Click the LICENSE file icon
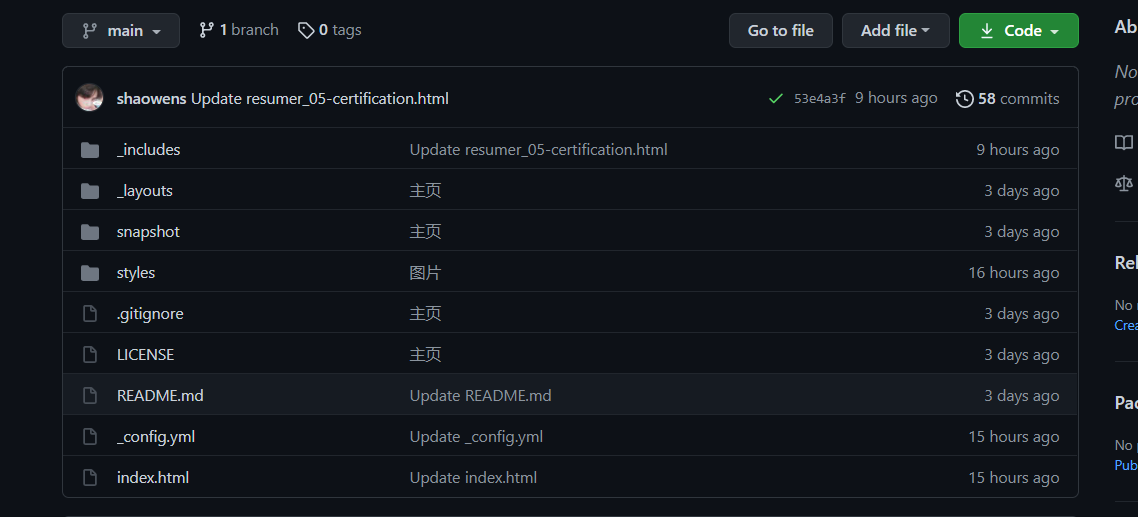The height and width of the screenshot is (517, 1138). coord(90,355)
